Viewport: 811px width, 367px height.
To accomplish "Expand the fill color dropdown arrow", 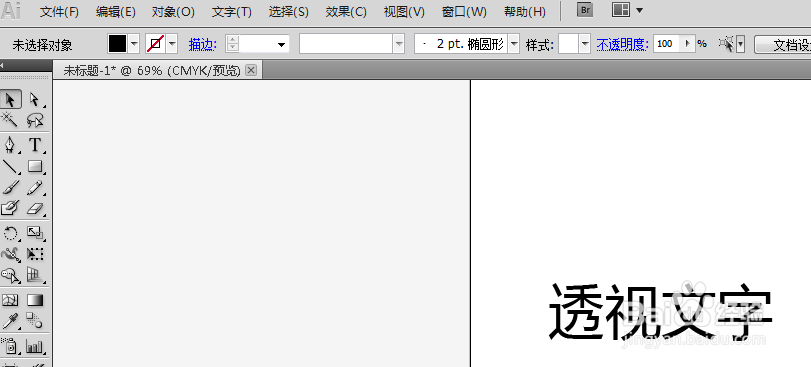I will (x=134, y=44).
